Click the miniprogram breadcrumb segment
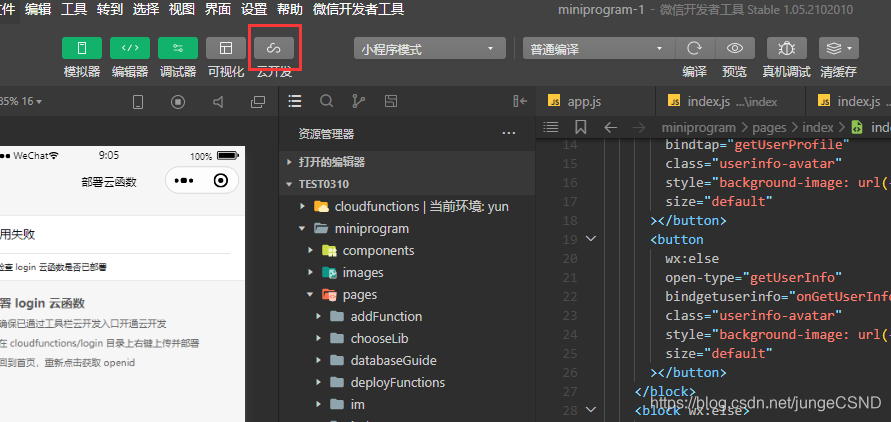Image resolution: width=891 pixels, height=422 pixels. pos(698,127)
